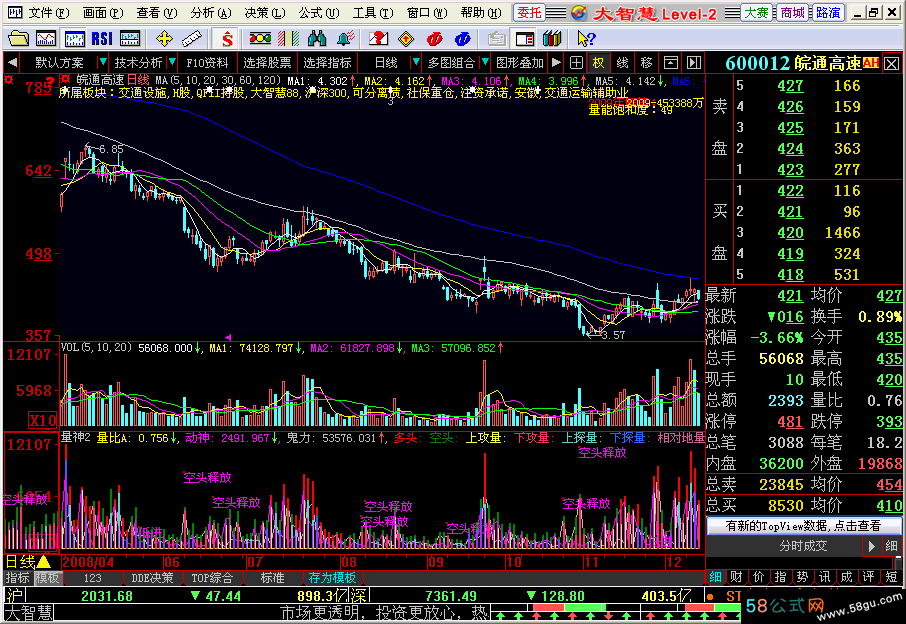Switch bottom bar to 指标 mode
906x624 pixels.
coord(17,577)
